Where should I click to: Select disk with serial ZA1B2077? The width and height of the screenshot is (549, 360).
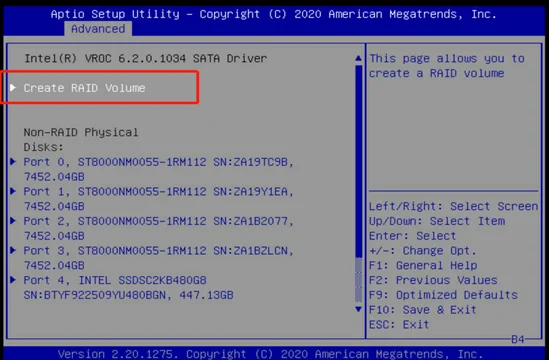158,228
